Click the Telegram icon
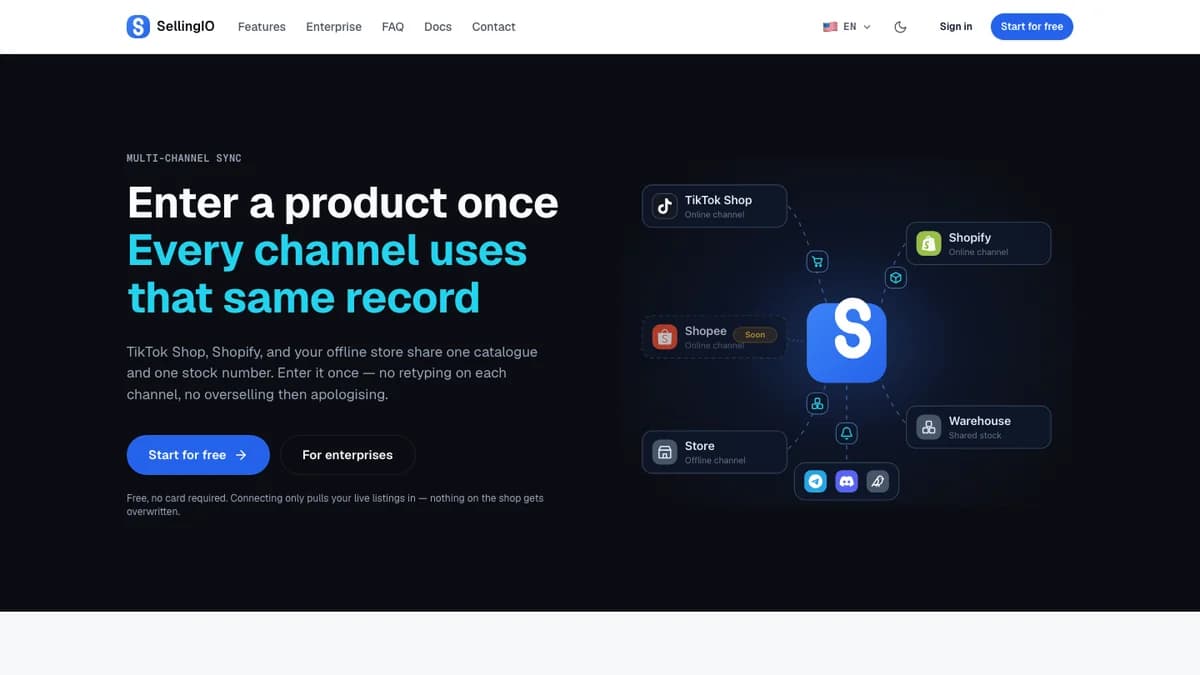Image resolution: width=1200 pixels, height=675 pixels. point(816,481)
